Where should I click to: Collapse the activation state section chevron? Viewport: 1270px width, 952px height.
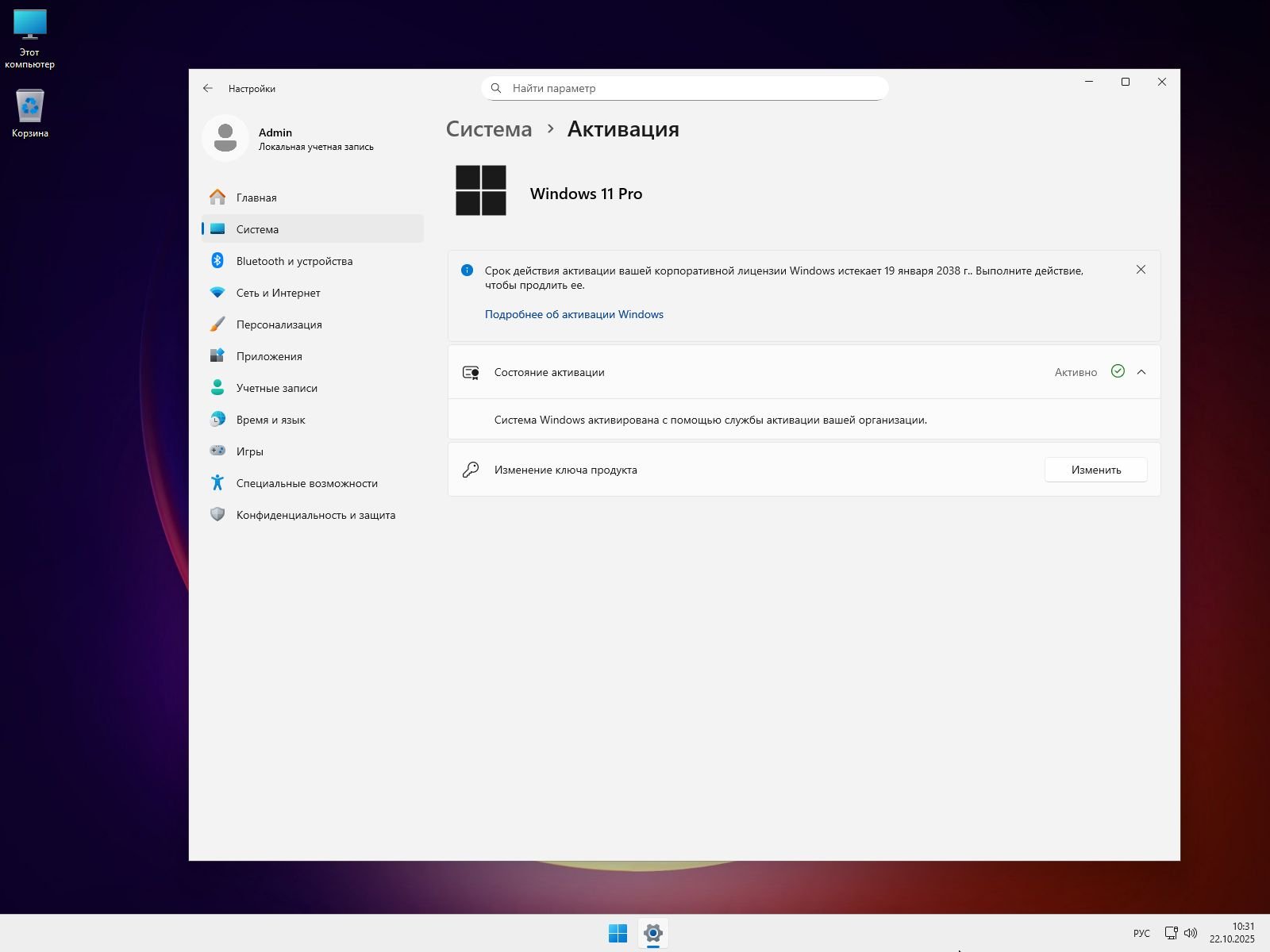pyautogui.click(x=1141, y=372)
